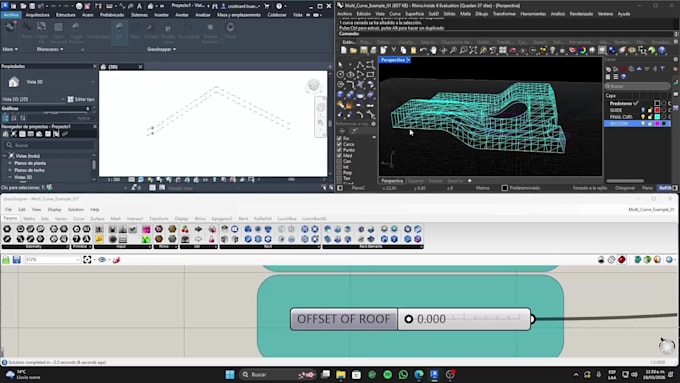Click the Grasshopper zoom extents icon

click(x=87, y=259)
